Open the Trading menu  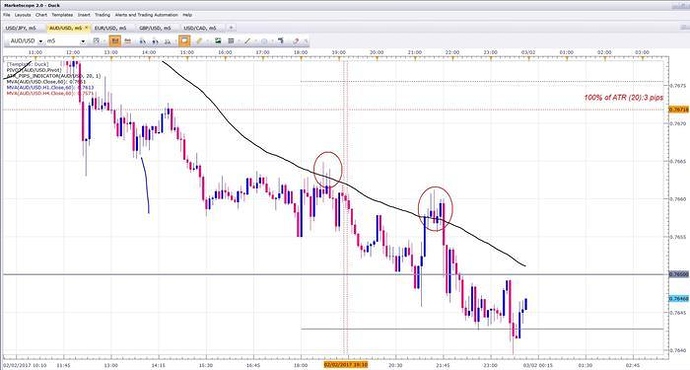(x=103, y=15)
